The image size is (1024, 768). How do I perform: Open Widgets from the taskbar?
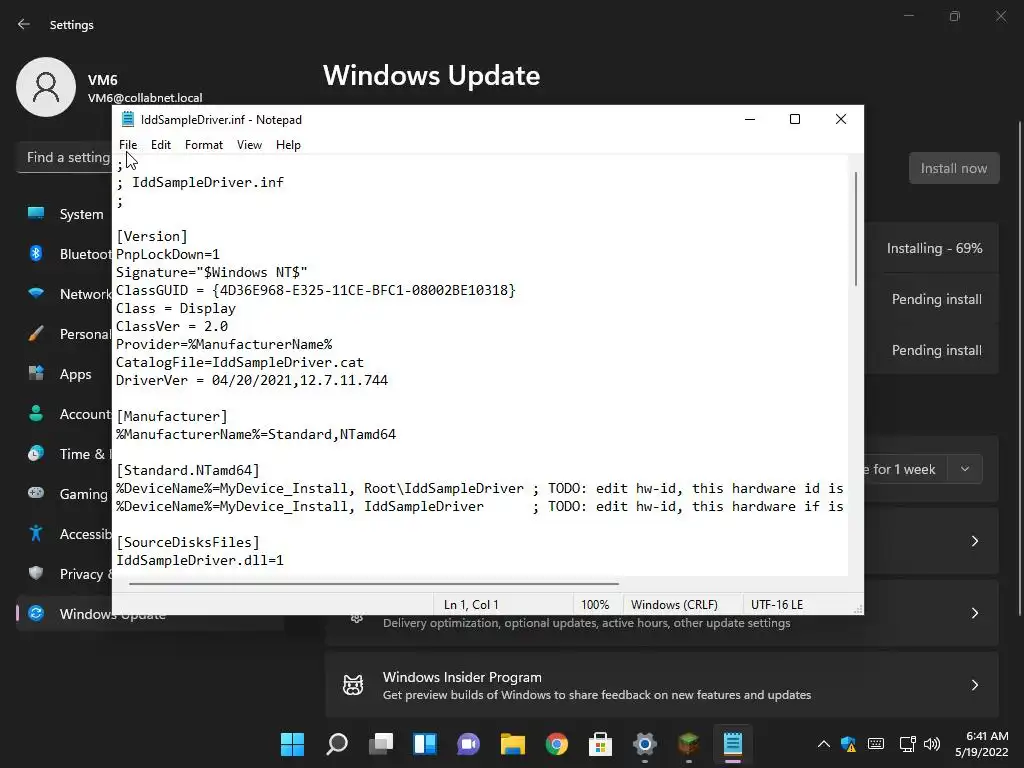(x=424, y=744)
